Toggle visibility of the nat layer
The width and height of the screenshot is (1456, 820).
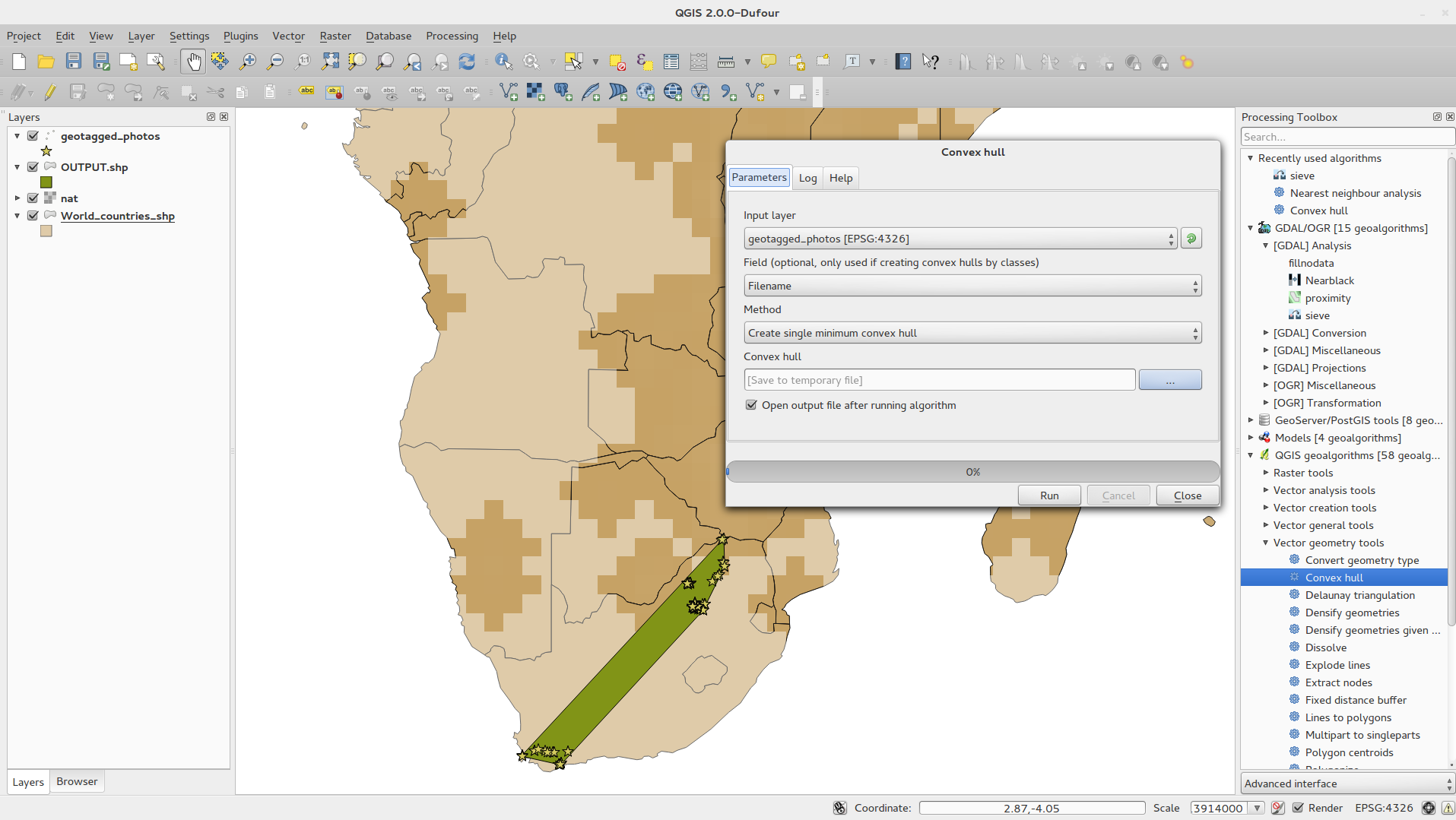pos(33,198)
